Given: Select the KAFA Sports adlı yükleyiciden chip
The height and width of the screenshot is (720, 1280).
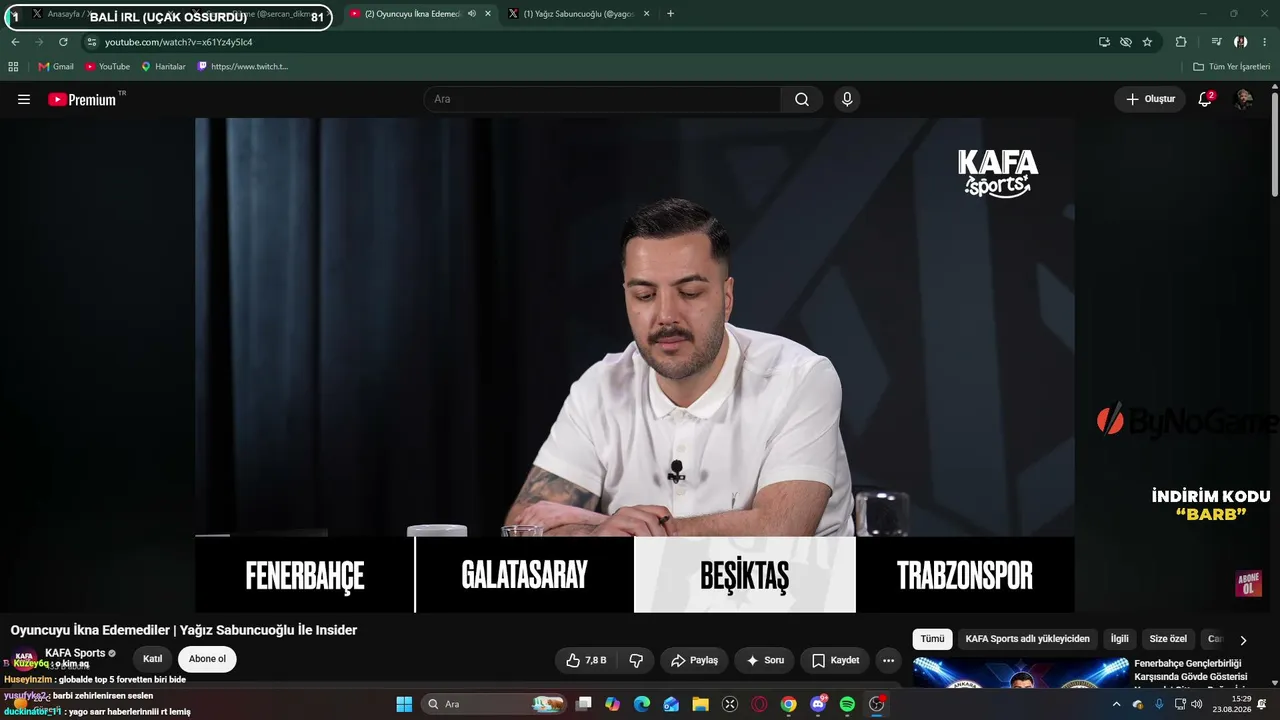Looking at the screenshot, I should click(1027, 639).
